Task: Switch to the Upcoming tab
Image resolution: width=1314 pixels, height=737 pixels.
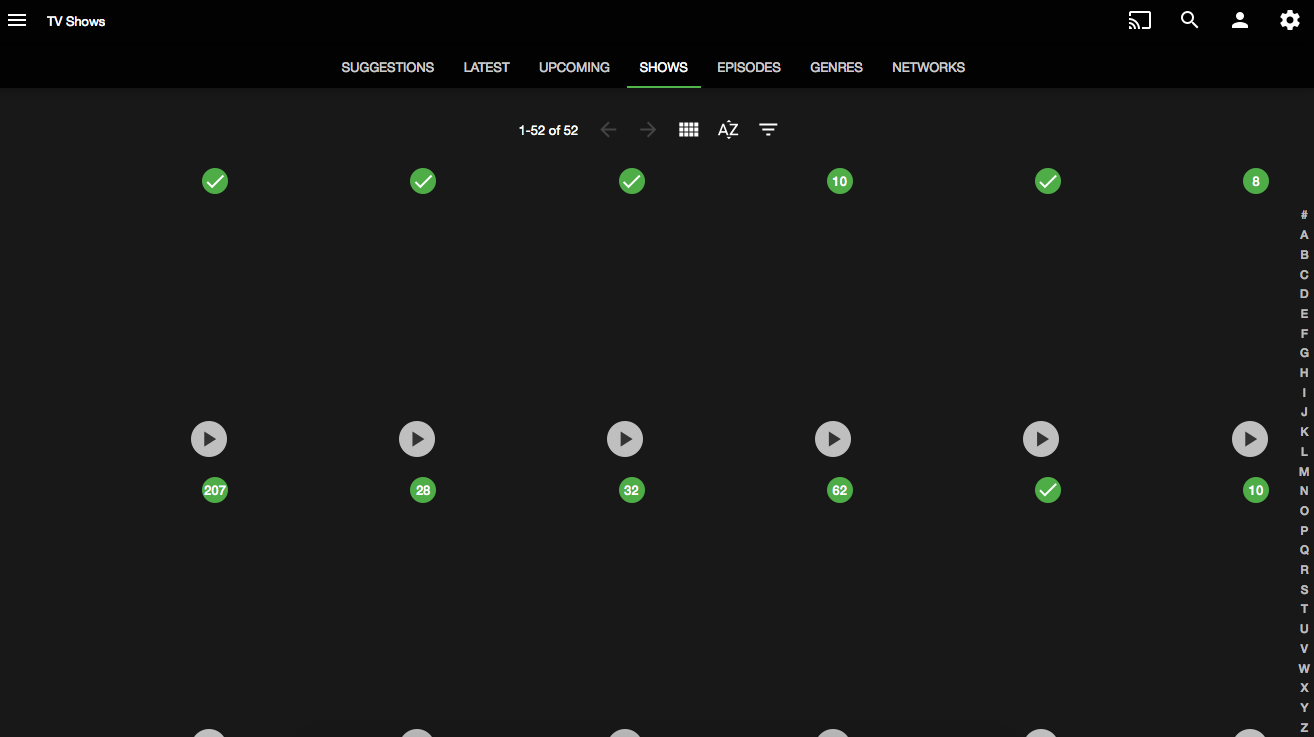Action: tap(574, 67)
